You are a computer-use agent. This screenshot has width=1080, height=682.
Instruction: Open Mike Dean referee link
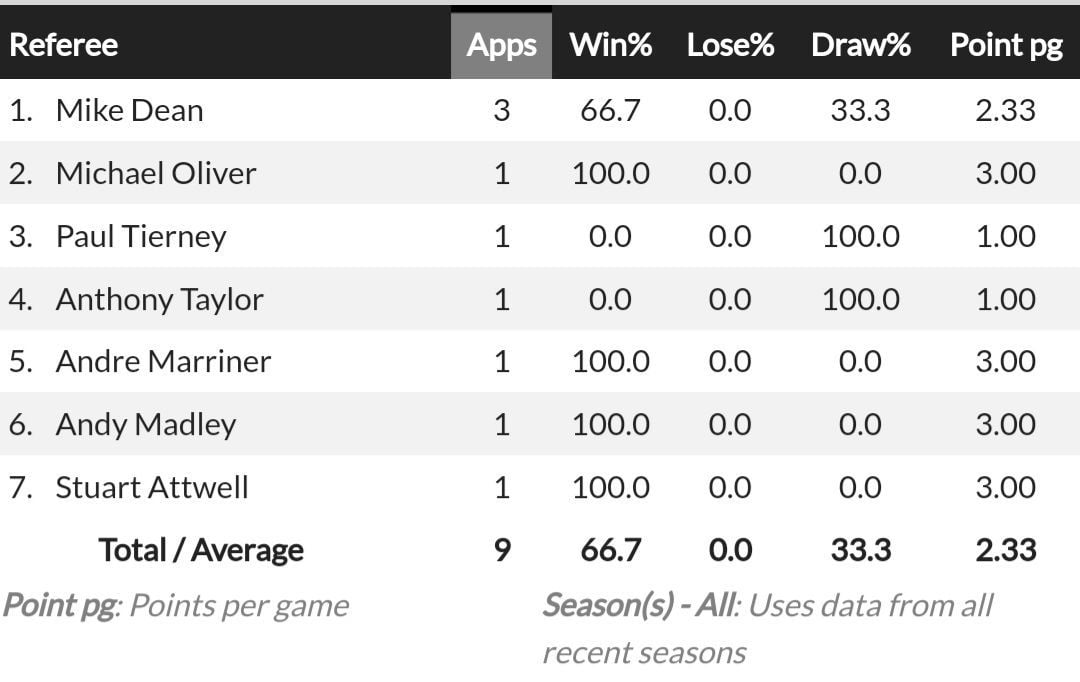click(x=129, y=110)
